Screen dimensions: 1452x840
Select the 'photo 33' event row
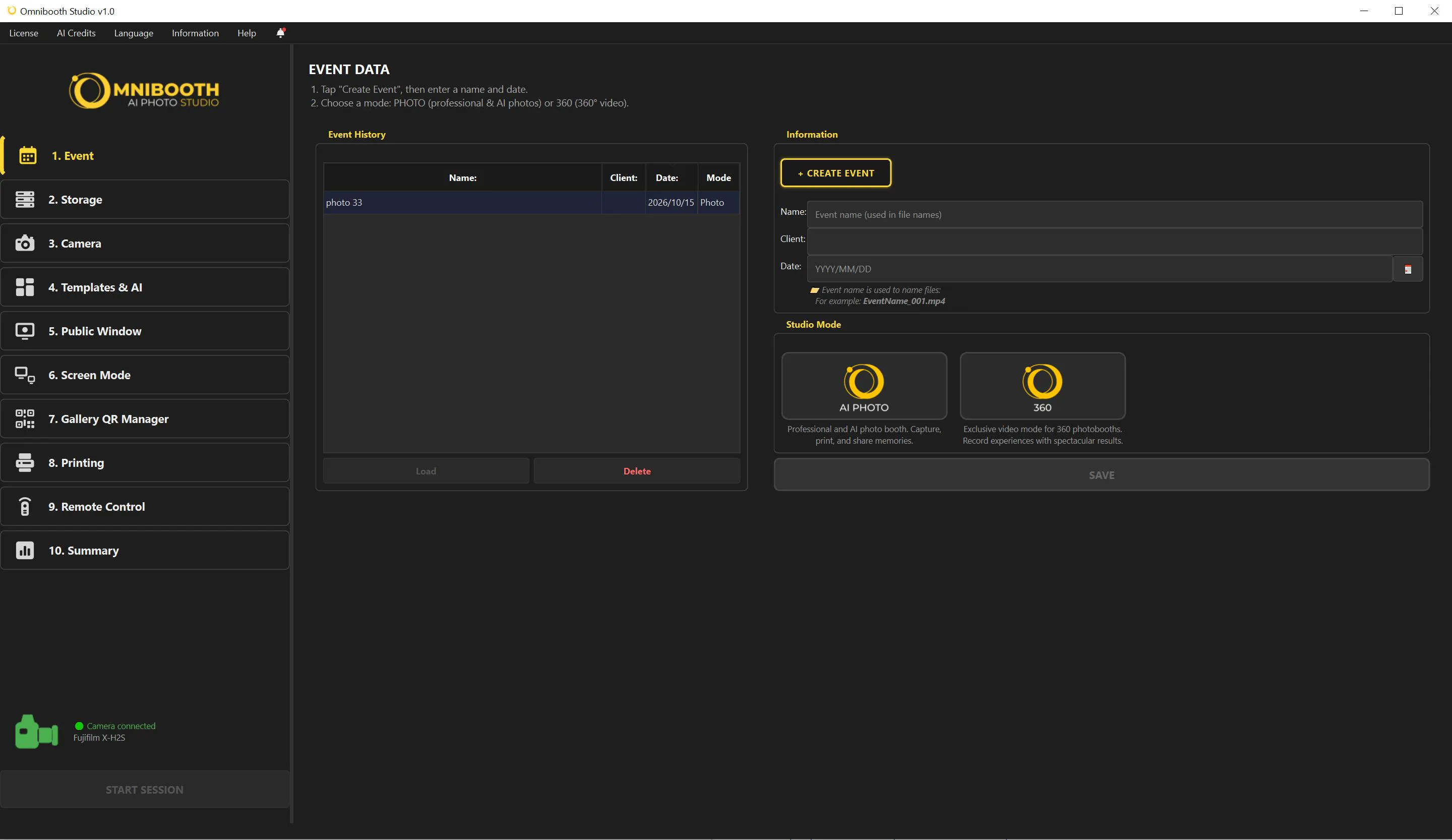coord(531,202)
